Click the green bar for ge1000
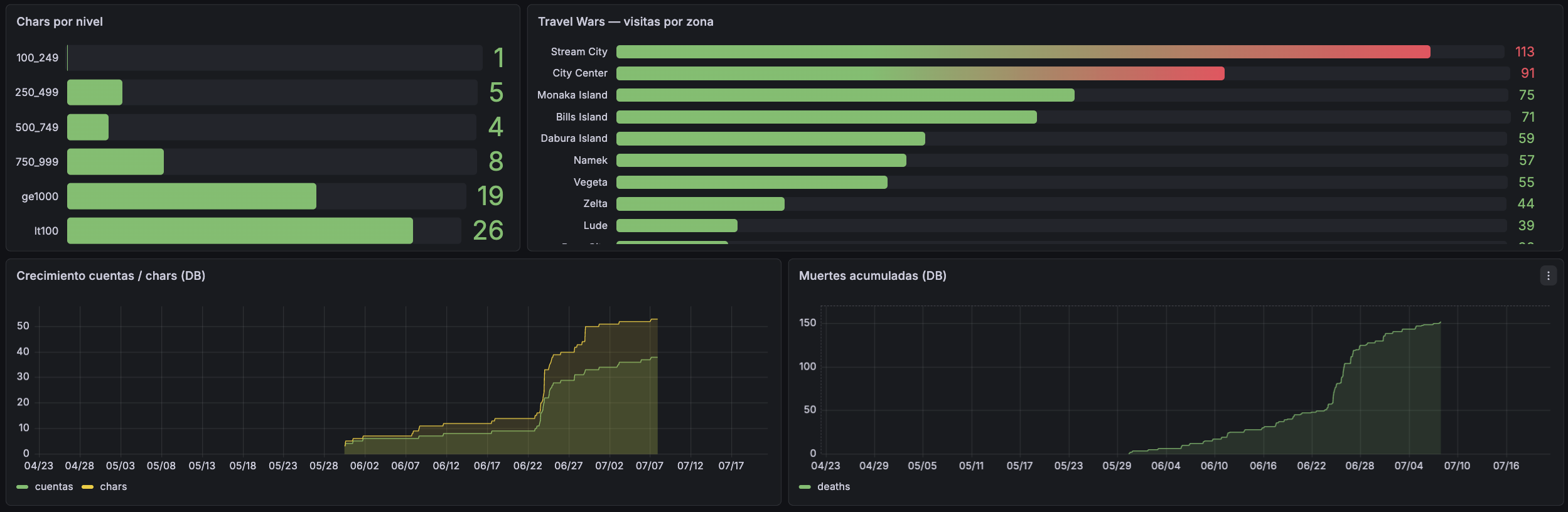Screen dimensions: 1568x512 191,196
